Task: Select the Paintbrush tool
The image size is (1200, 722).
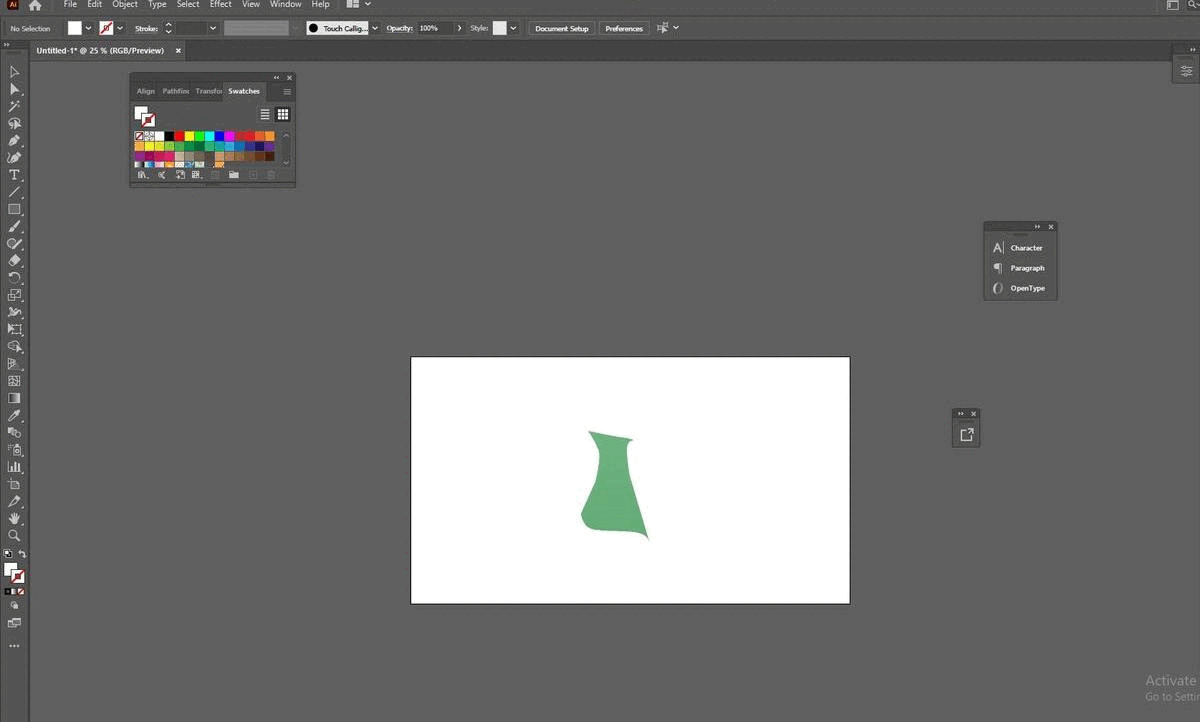Action: pyautogui.click(x=14, y=226)
